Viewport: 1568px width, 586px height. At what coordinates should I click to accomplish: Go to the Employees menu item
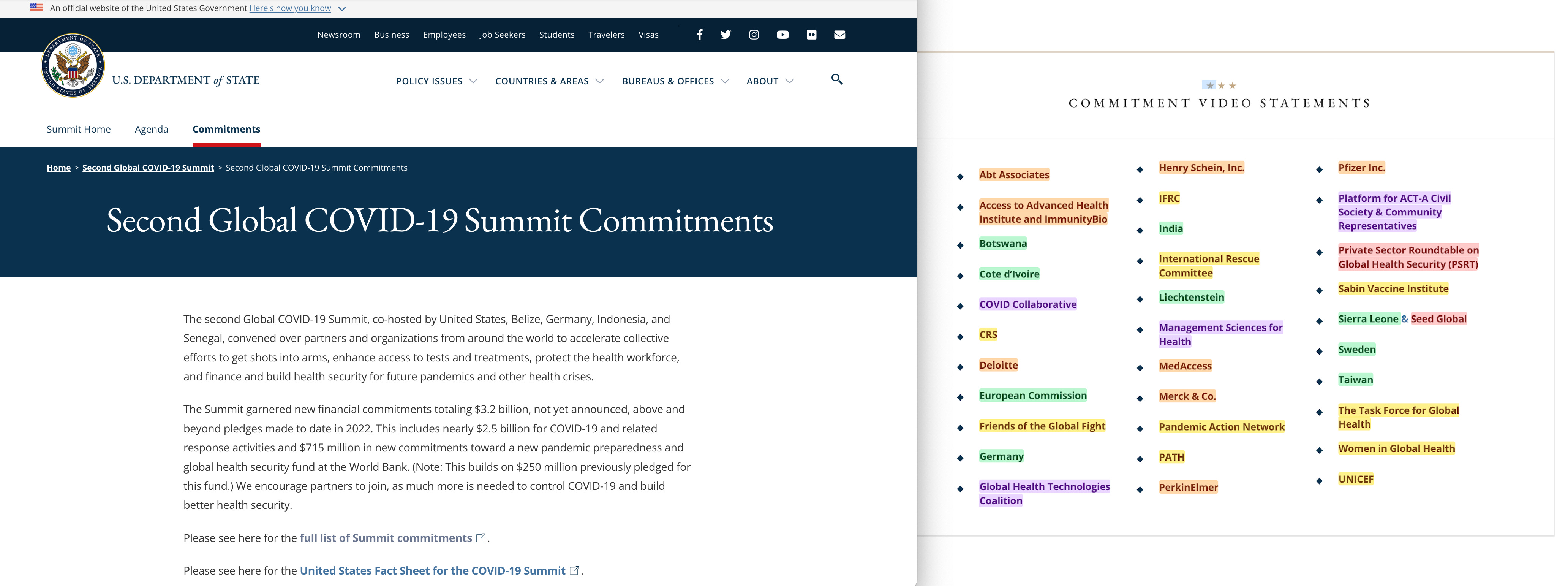click(444, 35)
